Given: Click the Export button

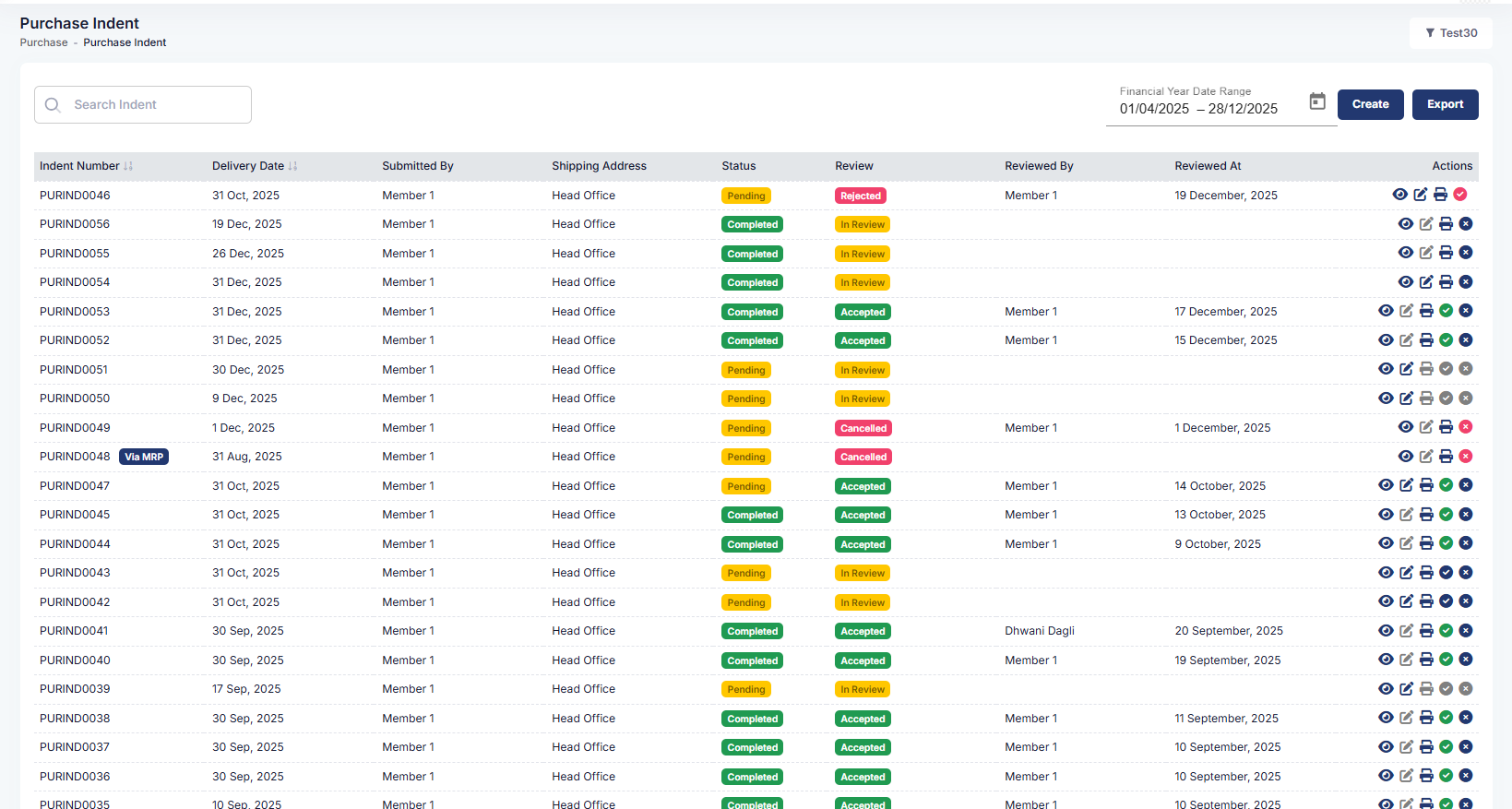Looking at the screenshot, I should coord(1445,104).
